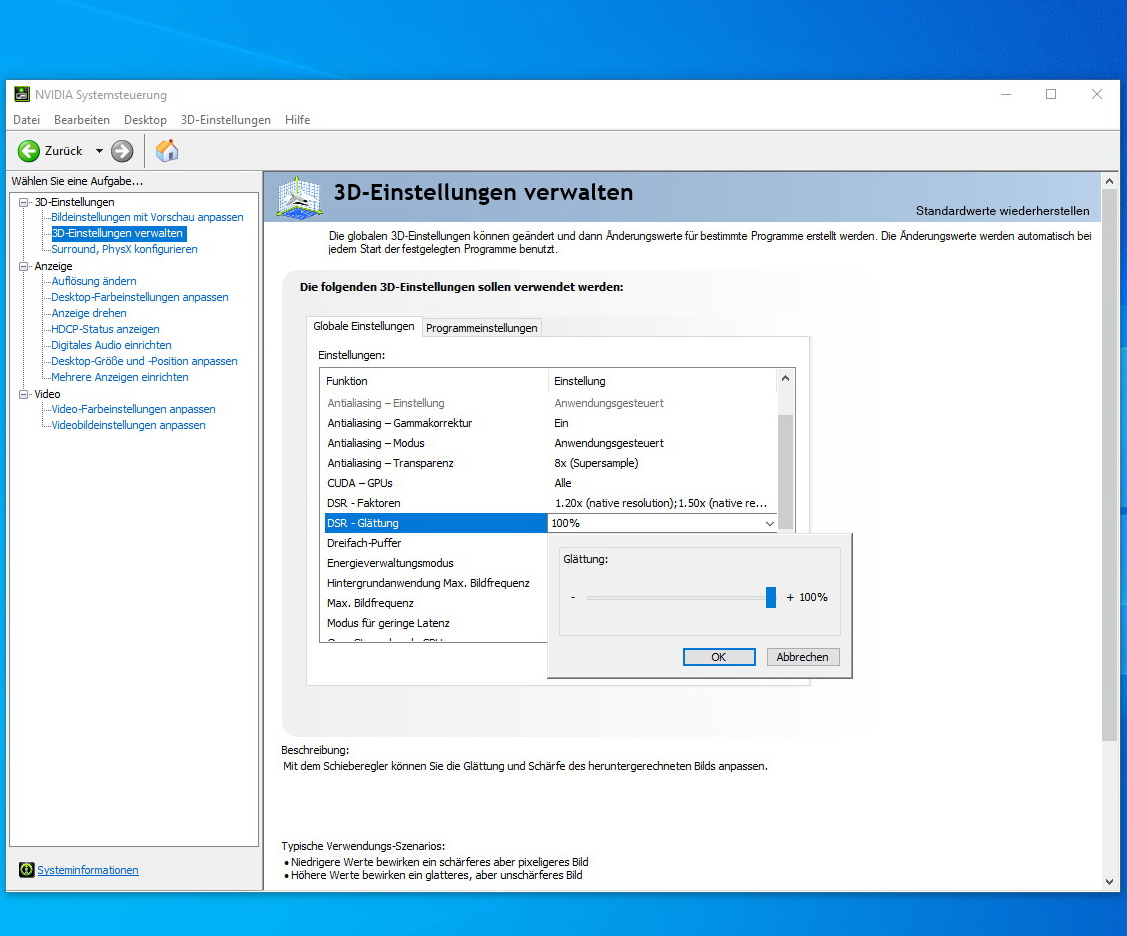Collapse the Anzeige tree node

(24, 266)
